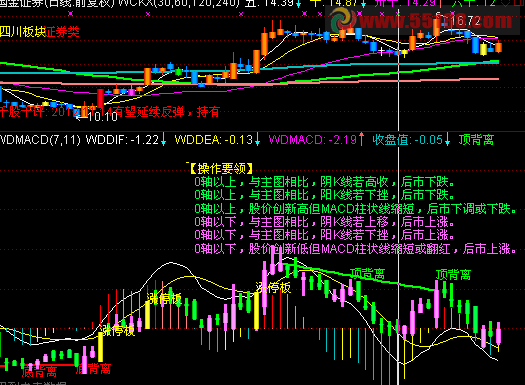Click the magenta line '股价创新低但MACD柱状线缩短或翻红'
This screenshot has width=525, height=385.
(355, 249)
